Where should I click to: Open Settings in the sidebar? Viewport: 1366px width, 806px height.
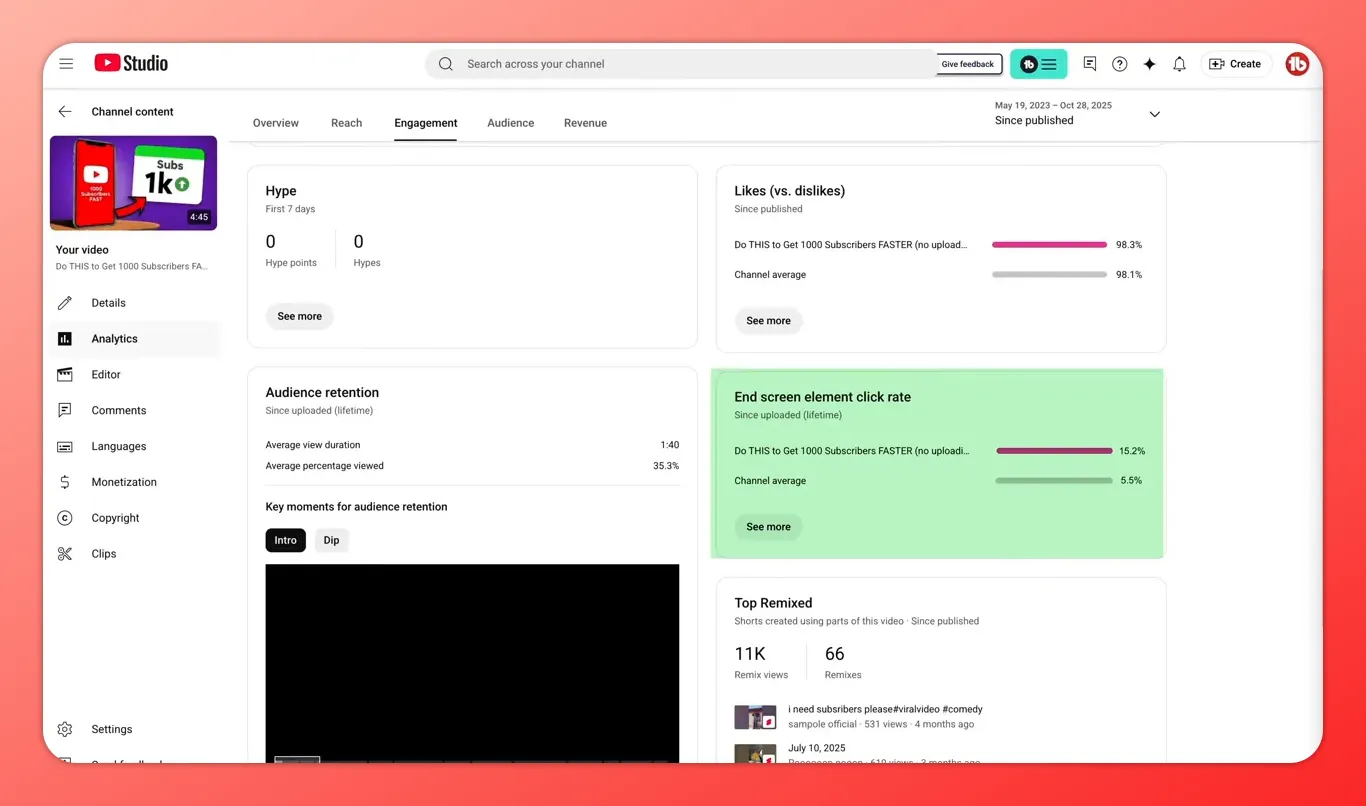[x=134, y=730]
